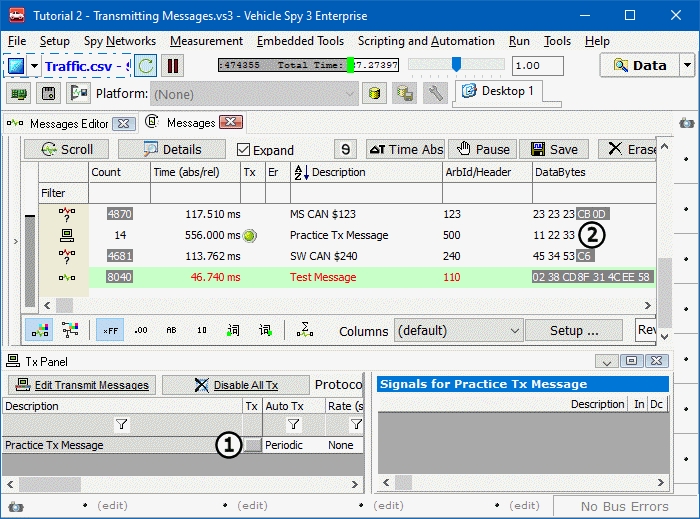Click the playback speed slider handle
Viewport: 700px width, 519px height.
(456, 65)
